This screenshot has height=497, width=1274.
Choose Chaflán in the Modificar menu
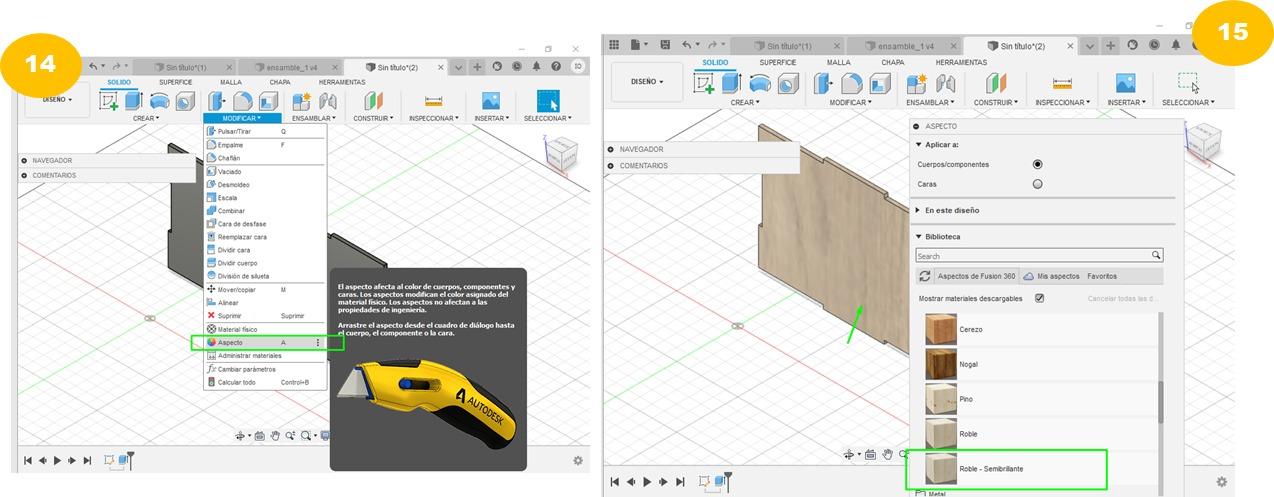[265, 158]
